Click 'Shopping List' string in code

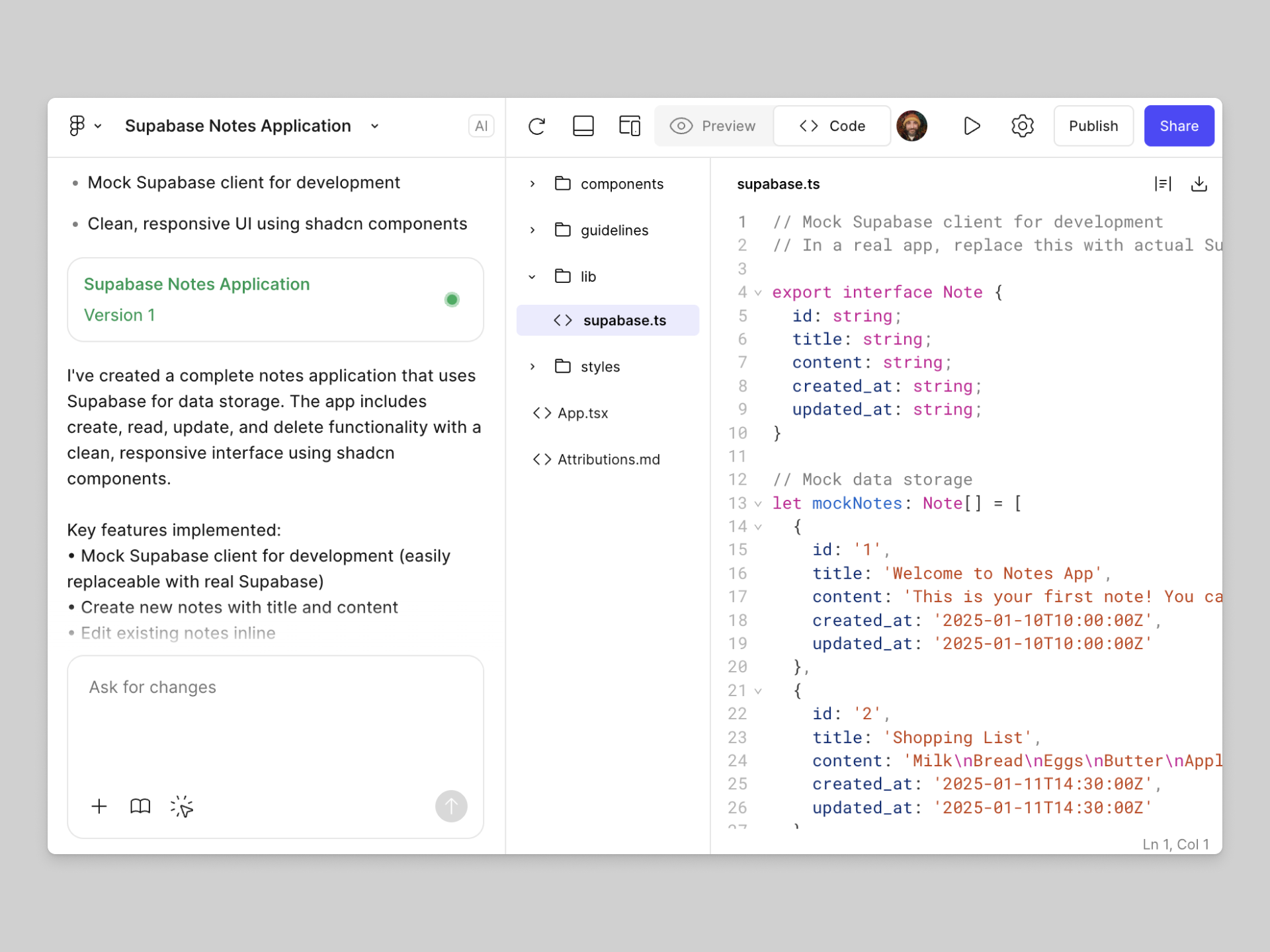pyautogui.click(x=956, y=738)
